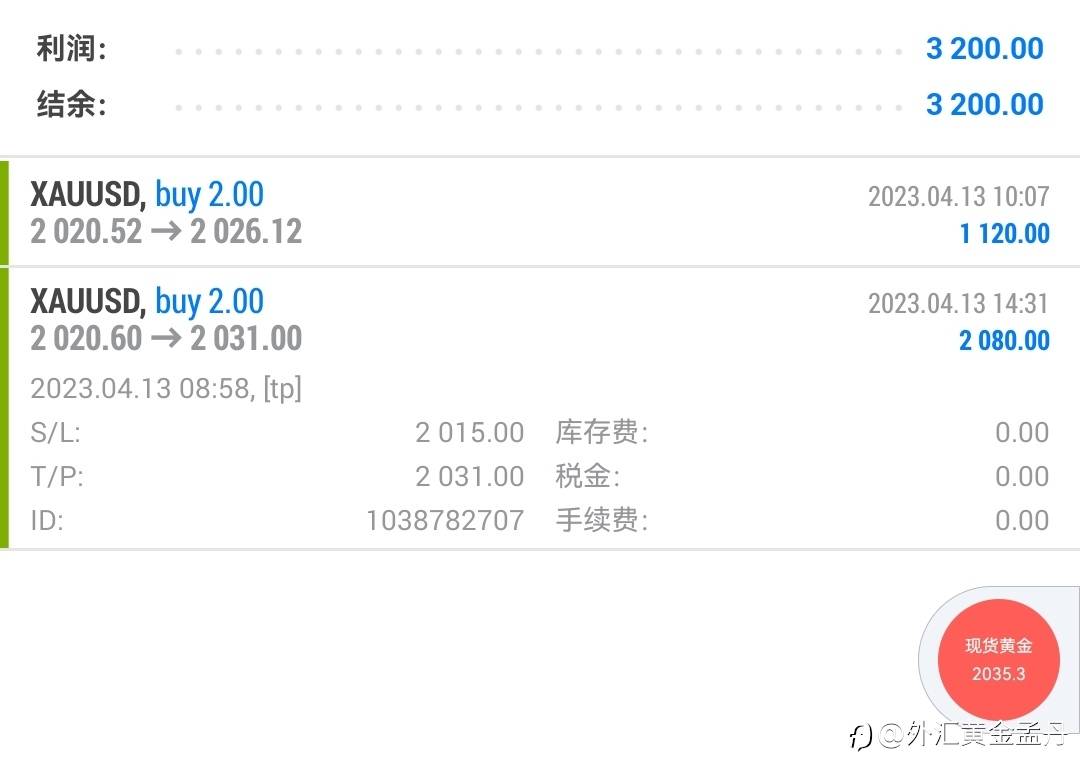Image resolution: width=1080 pixels, height=781 pixels.
Task: Tap the balance value next to 结余
Action: pyautogui.click(x=984, y=104)
